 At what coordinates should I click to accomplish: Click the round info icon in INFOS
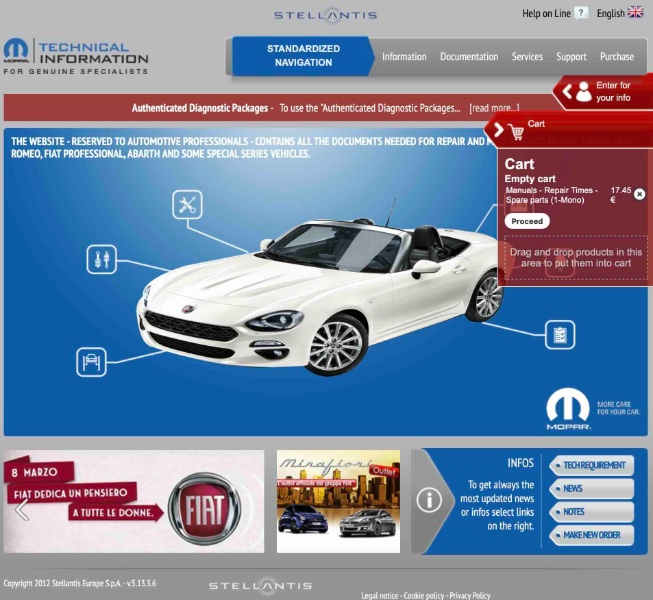(x=429, y=500)
